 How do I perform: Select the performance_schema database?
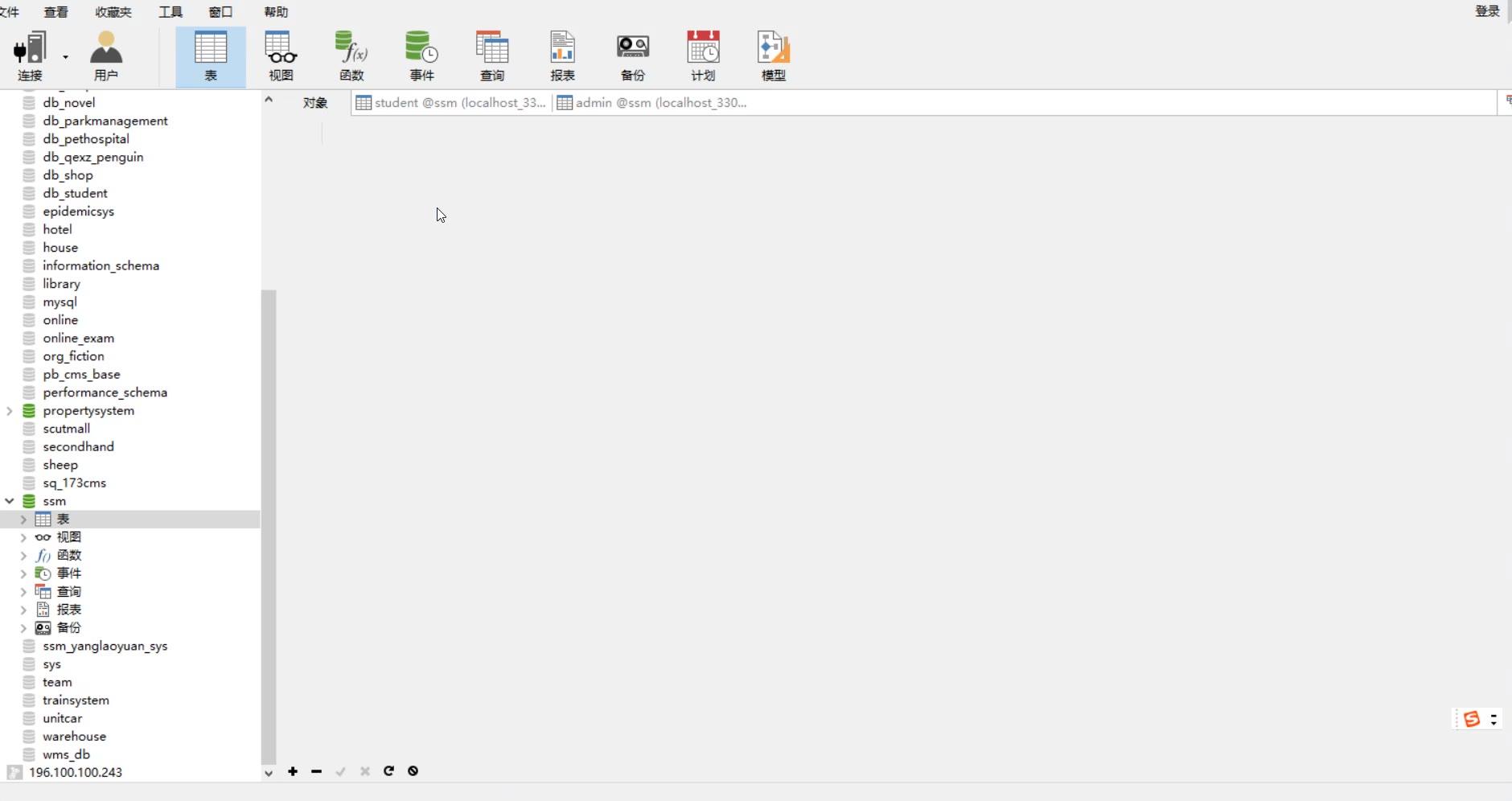(105, 392)
